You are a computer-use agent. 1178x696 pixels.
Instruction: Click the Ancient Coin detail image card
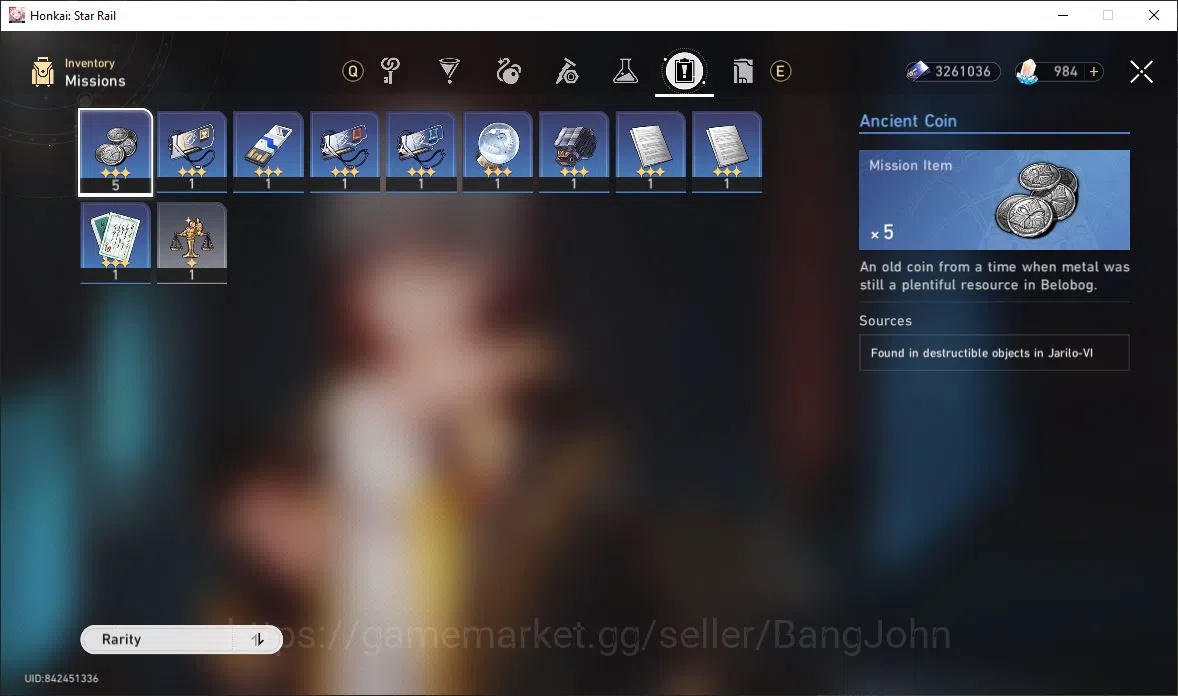994,200
